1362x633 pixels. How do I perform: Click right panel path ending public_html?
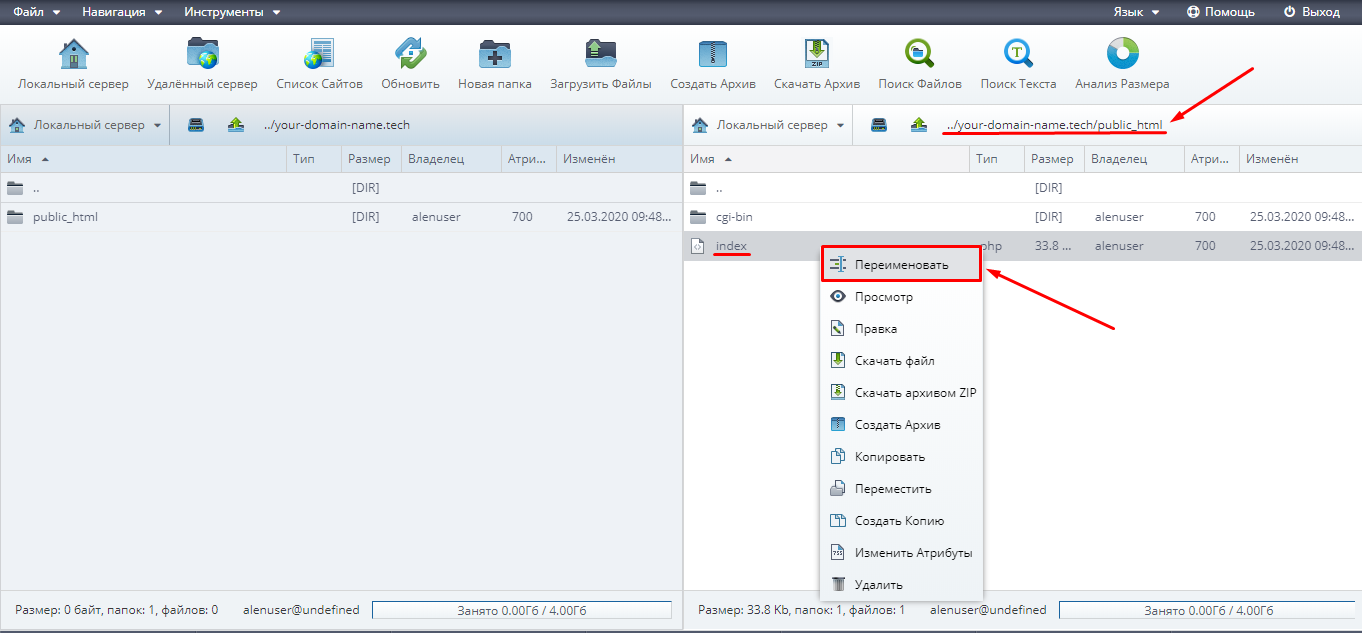[1054, 126]
